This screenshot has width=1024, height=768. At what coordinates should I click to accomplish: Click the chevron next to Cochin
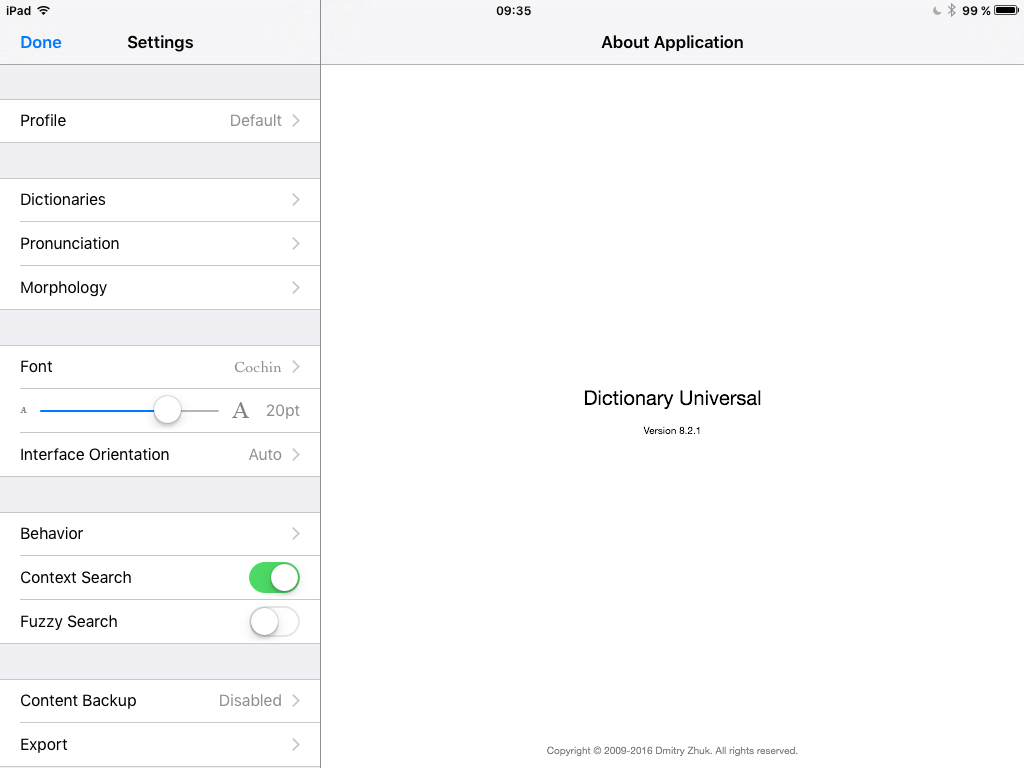pyautogui.click(x=296, y=367)
